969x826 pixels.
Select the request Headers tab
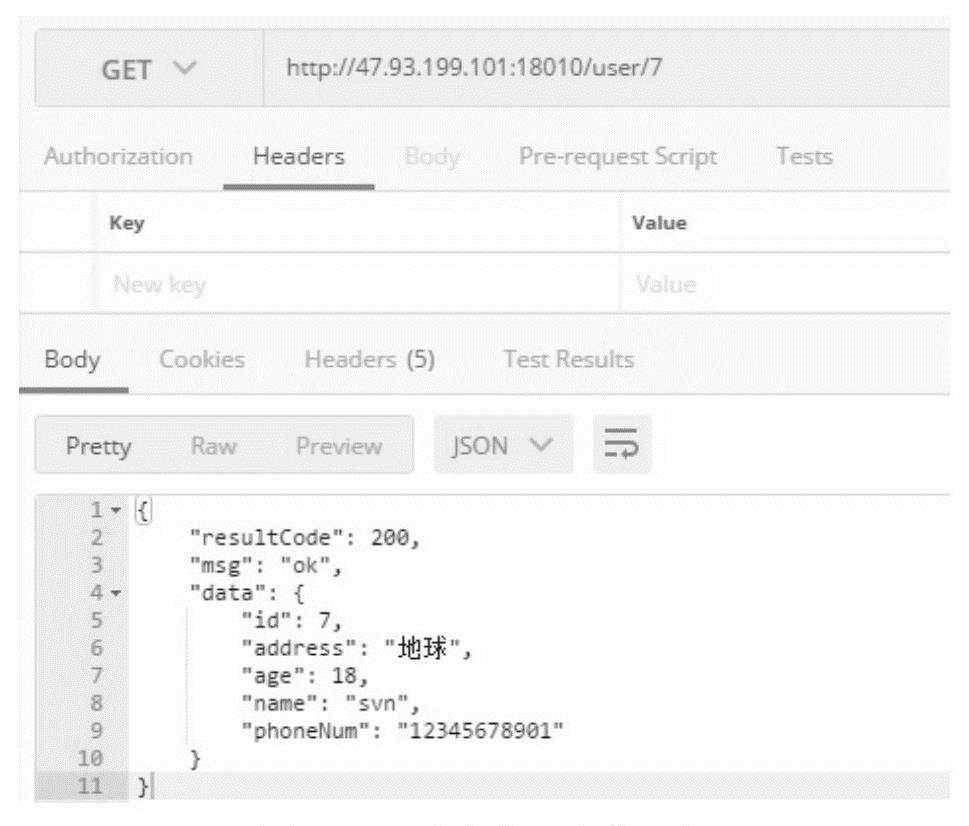tap(298, 157)
